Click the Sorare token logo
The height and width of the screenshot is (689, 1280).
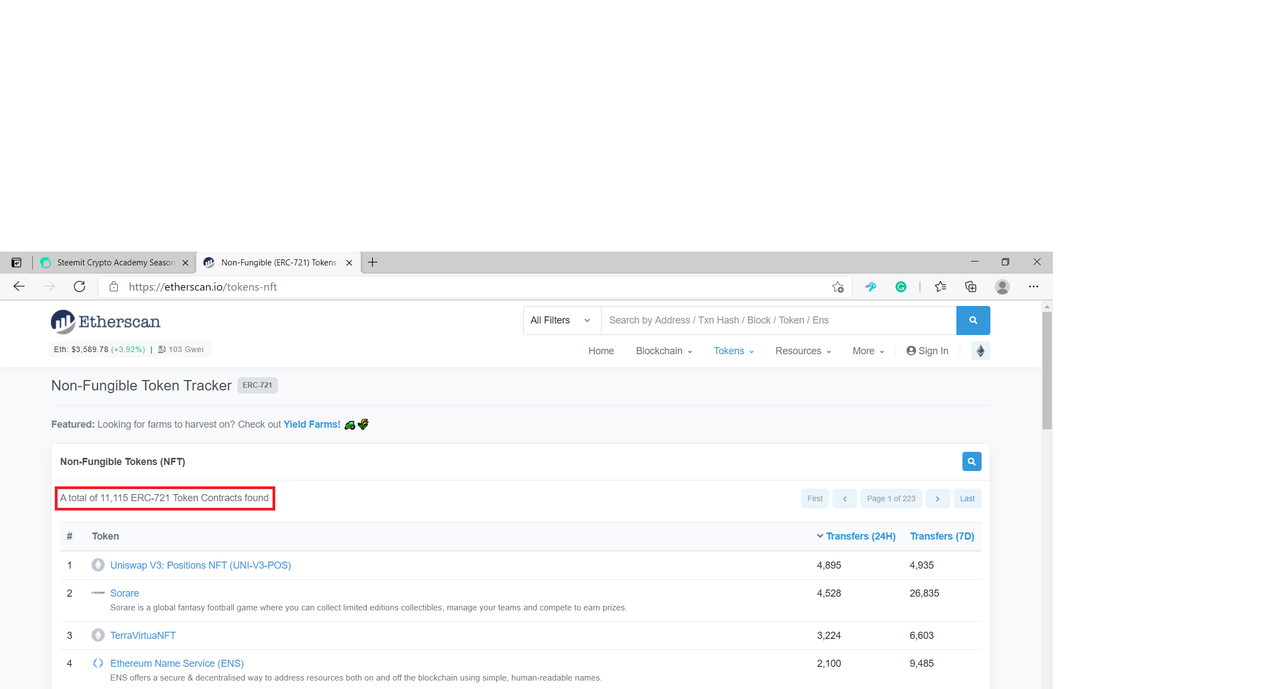click(x=98, y=593)
